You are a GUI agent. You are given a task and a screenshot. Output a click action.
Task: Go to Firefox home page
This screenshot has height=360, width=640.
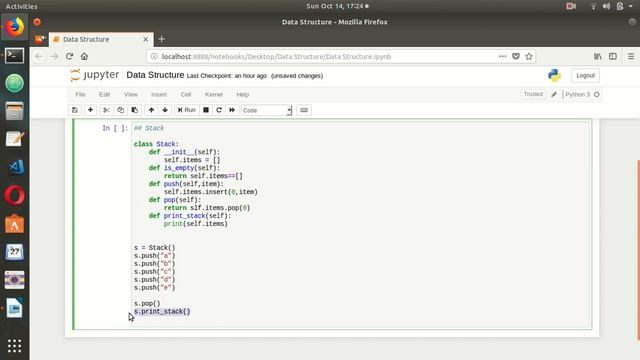tap(84, 56)
